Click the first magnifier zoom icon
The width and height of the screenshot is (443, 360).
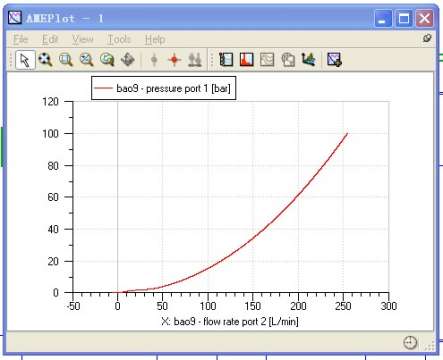(x=45, y=60)
